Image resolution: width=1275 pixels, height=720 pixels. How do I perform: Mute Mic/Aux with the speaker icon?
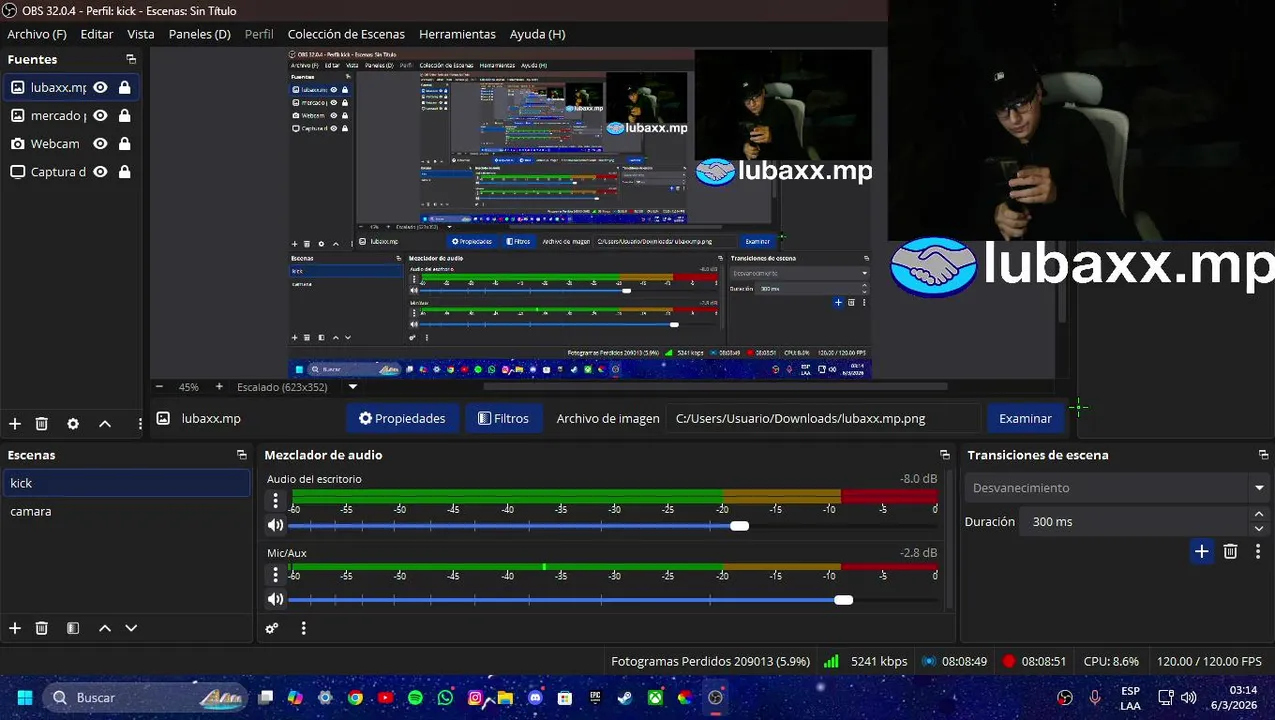tap(275, 599)
